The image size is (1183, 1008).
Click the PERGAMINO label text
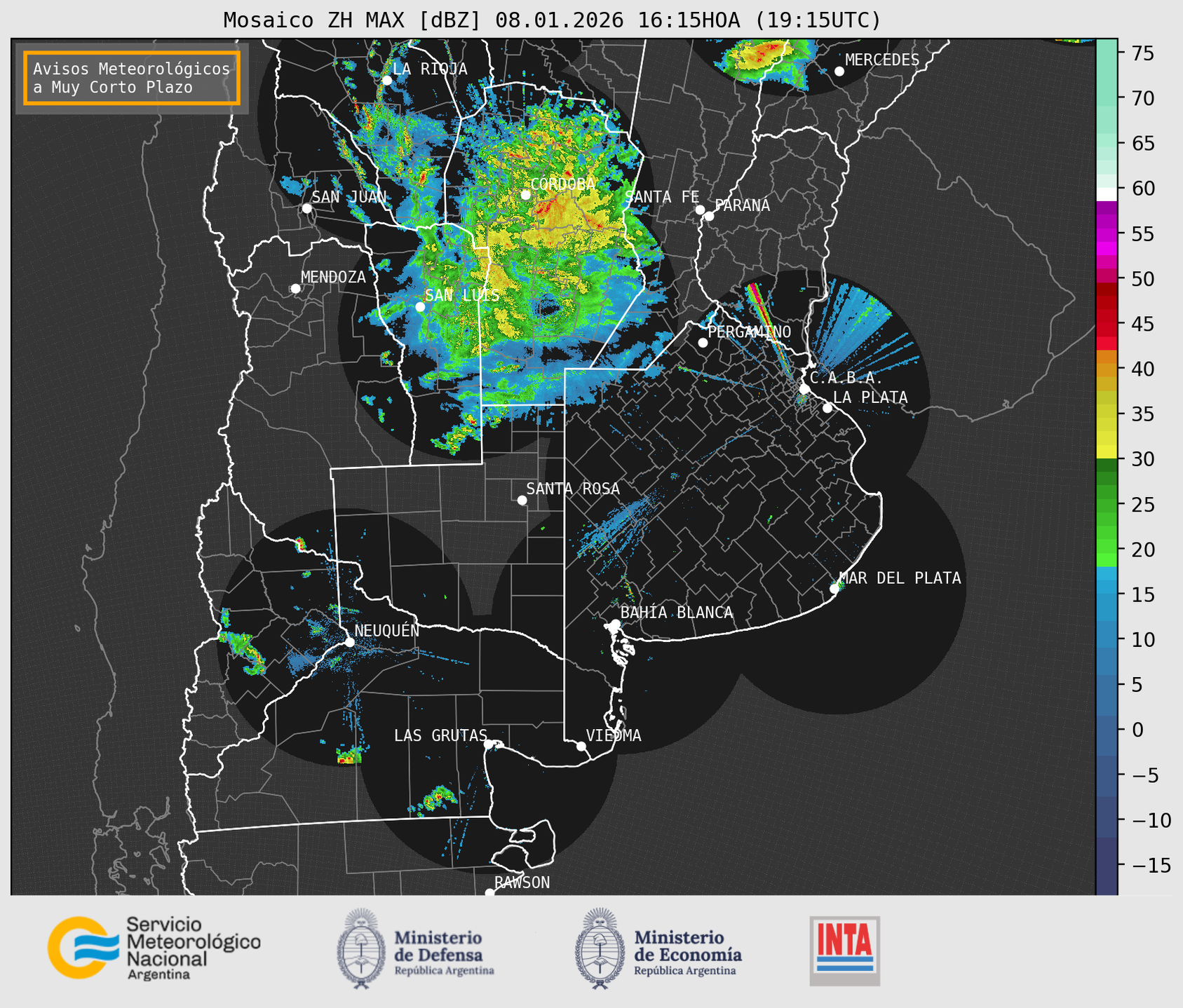[x=750, y=332]
